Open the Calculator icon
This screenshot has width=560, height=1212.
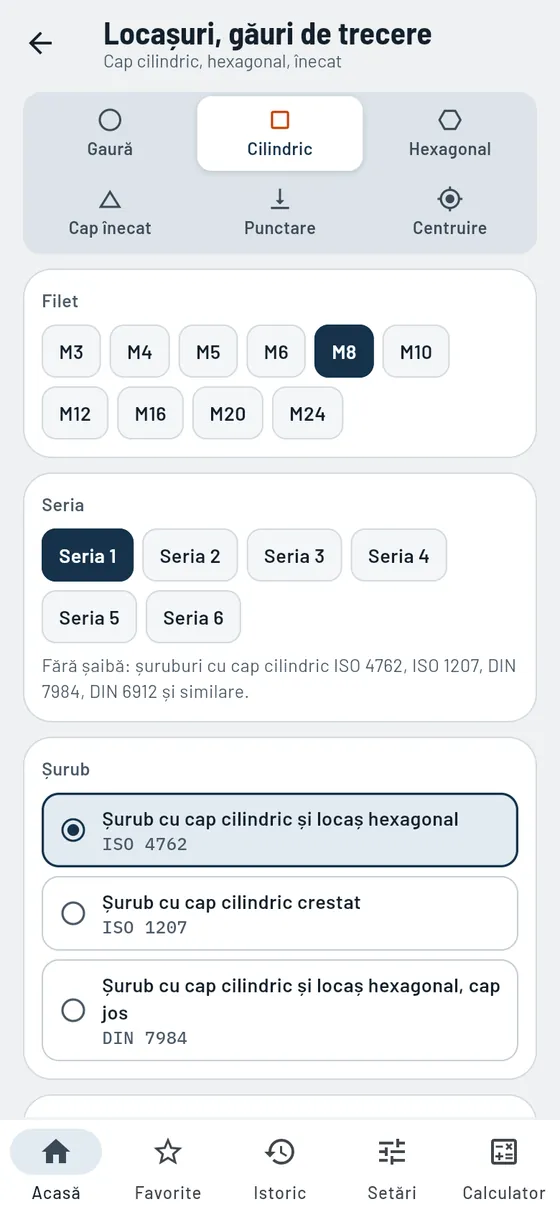[504, 1152]
